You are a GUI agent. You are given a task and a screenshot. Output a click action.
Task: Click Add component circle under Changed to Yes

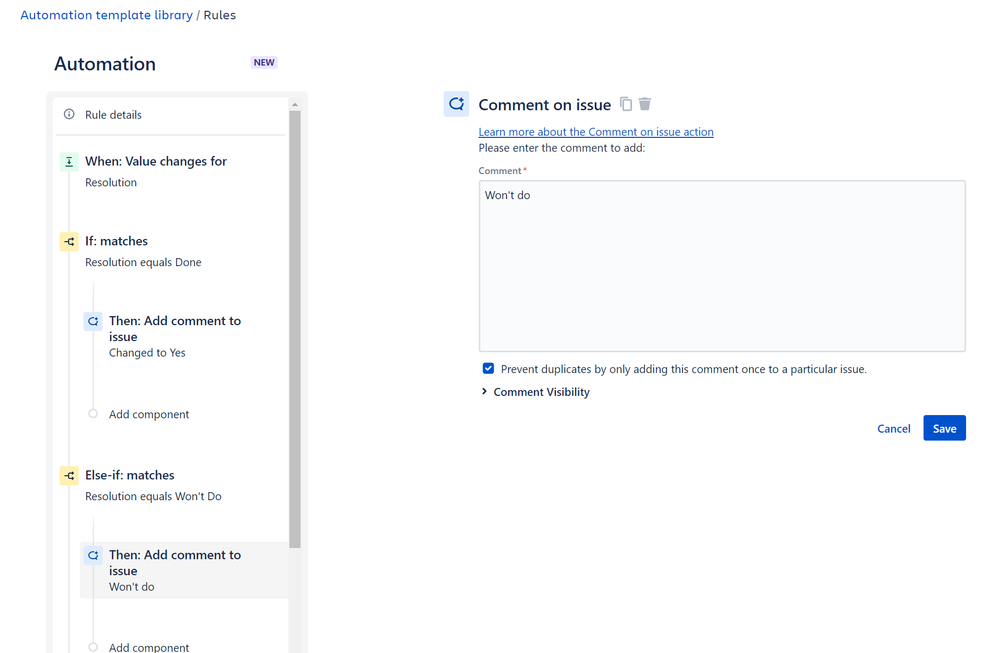(x=93, y=414)
